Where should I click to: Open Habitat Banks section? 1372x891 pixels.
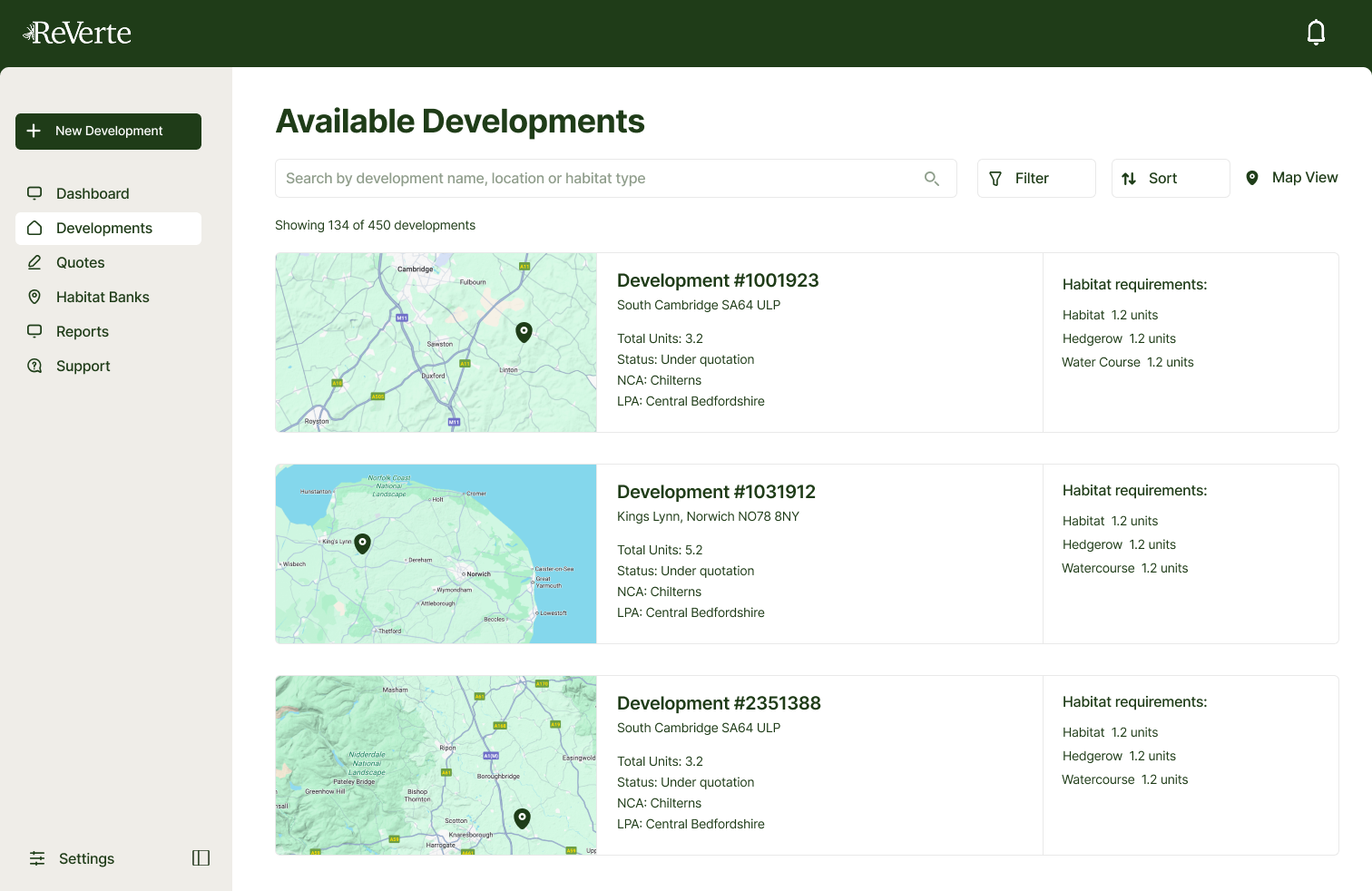tap(103, 297)
